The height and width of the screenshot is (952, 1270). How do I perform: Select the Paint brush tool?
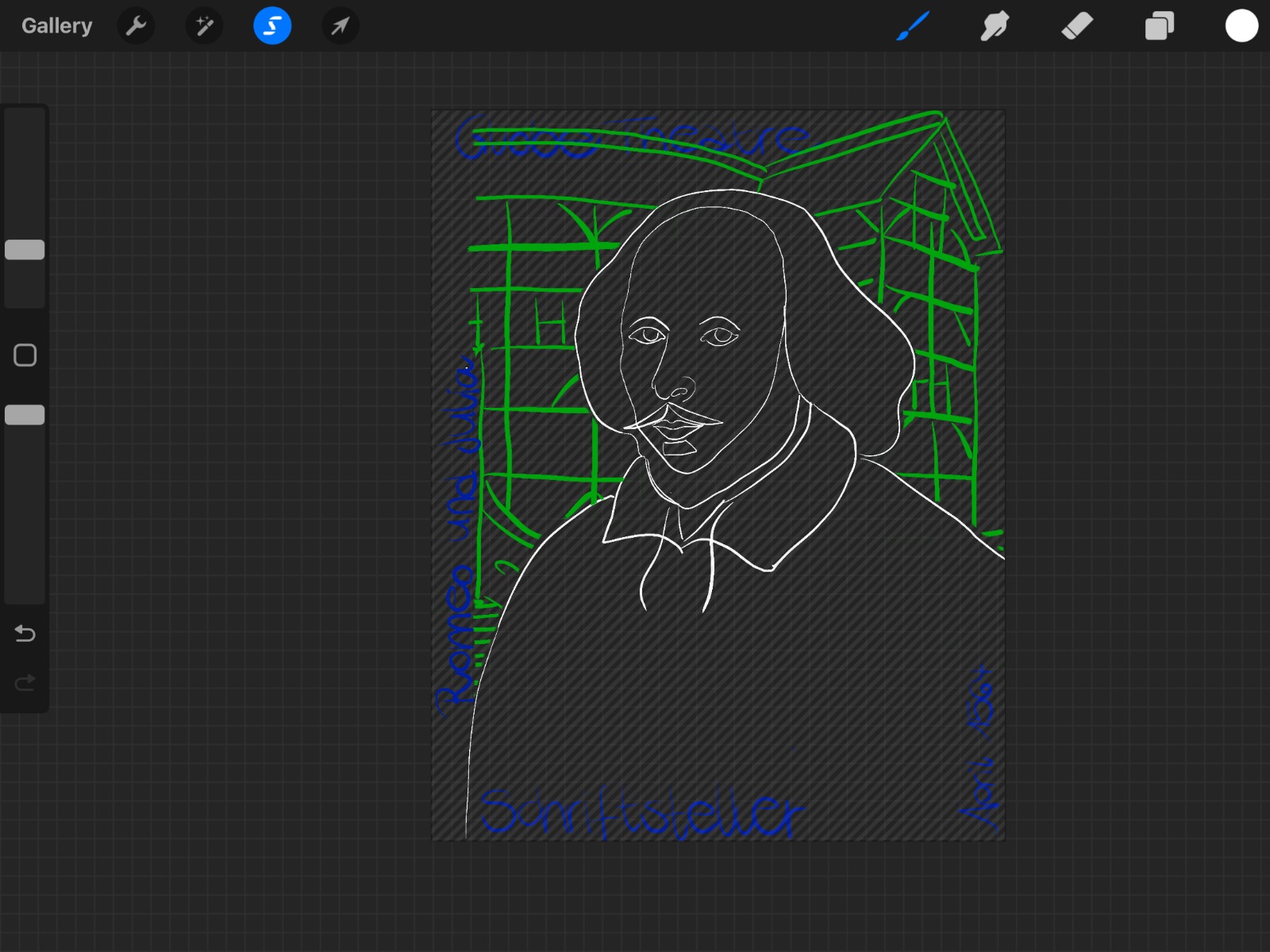(x=913, y=26)
